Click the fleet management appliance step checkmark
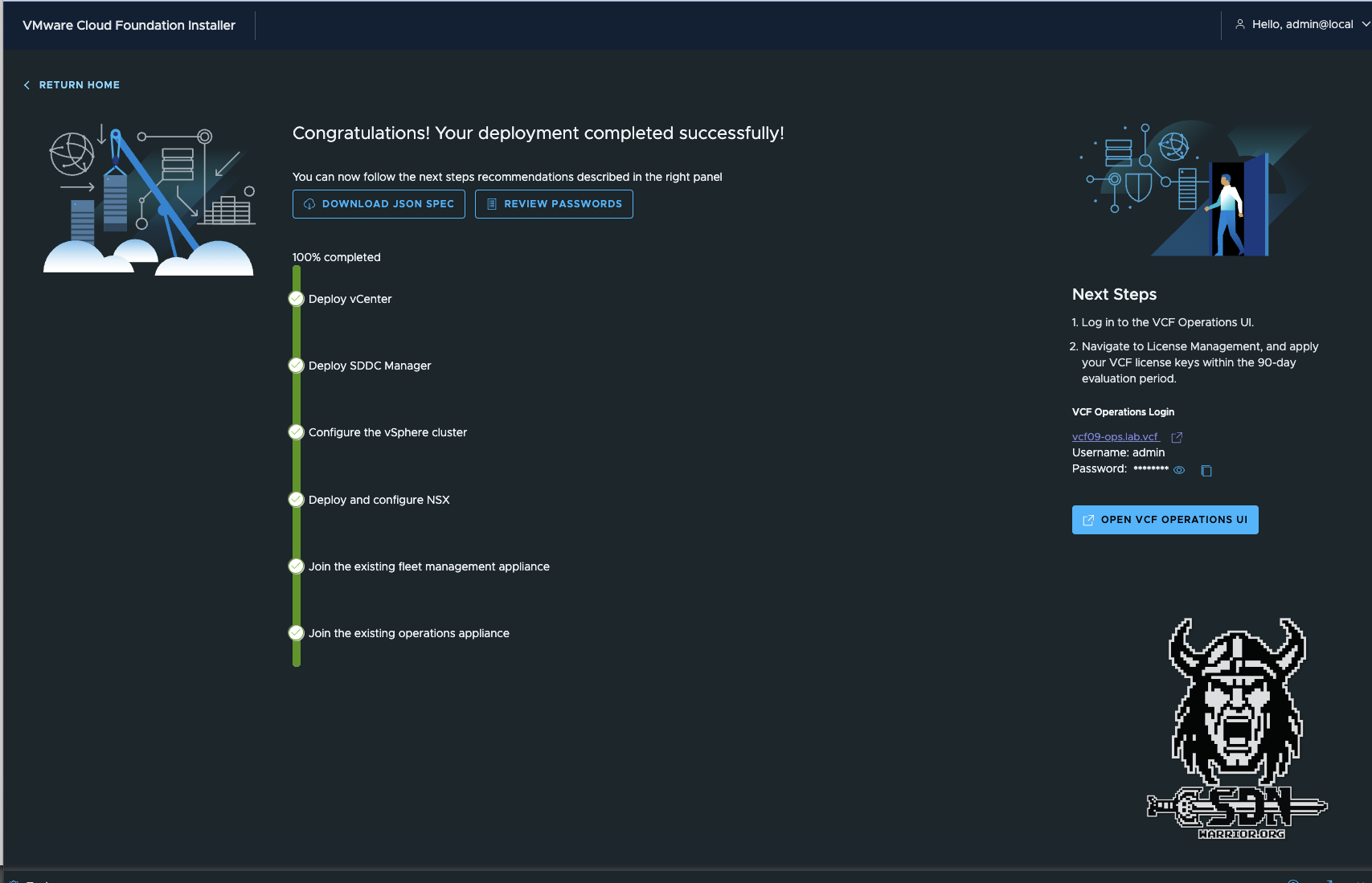The image size is (1372, 883). click(297, 566)
